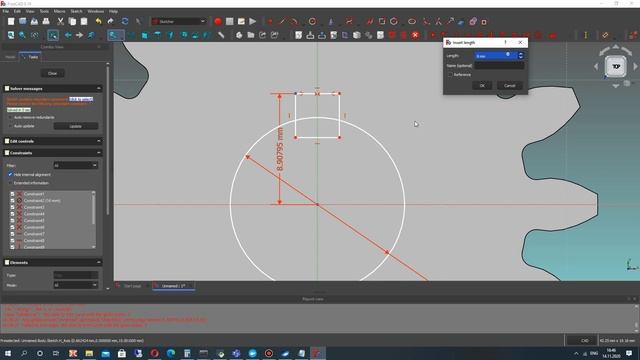Viewport: 640px width, 360px height.
Task: Uncheck Constraint3 checkbox
Action: [x=12, y=207]
